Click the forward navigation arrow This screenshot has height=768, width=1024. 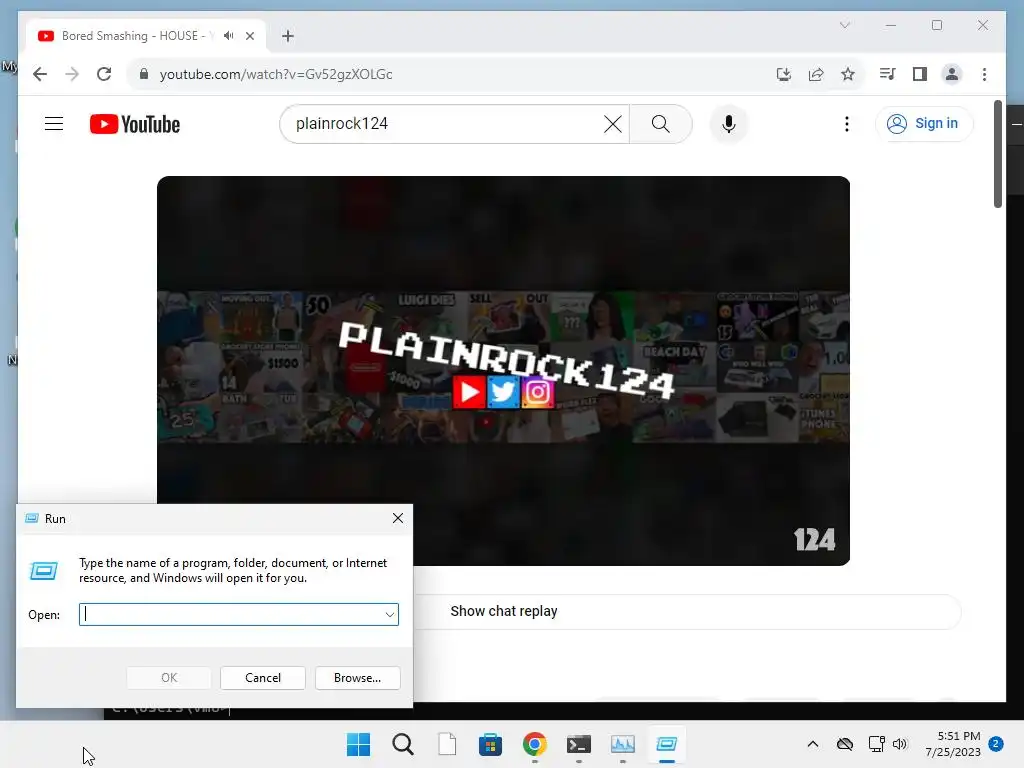pyautogui.click(x=72, y=74)
